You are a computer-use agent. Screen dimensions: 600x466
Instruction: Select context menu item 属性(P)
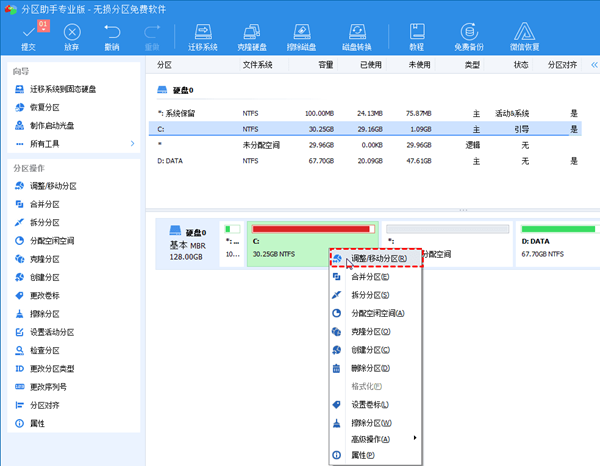[375, 455]
